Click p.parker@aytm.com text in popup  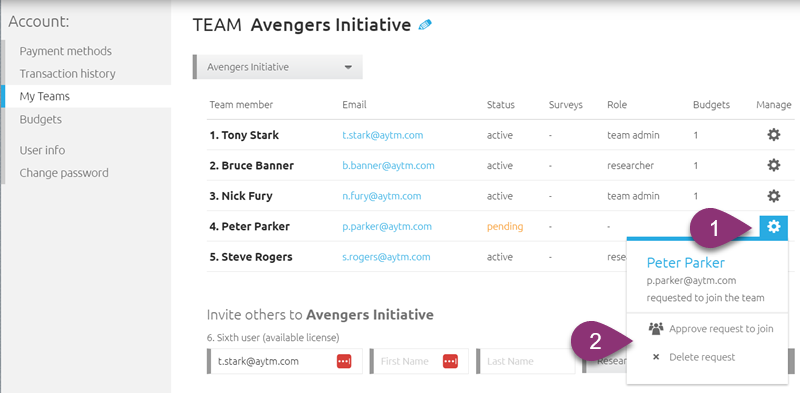point(691,281)
